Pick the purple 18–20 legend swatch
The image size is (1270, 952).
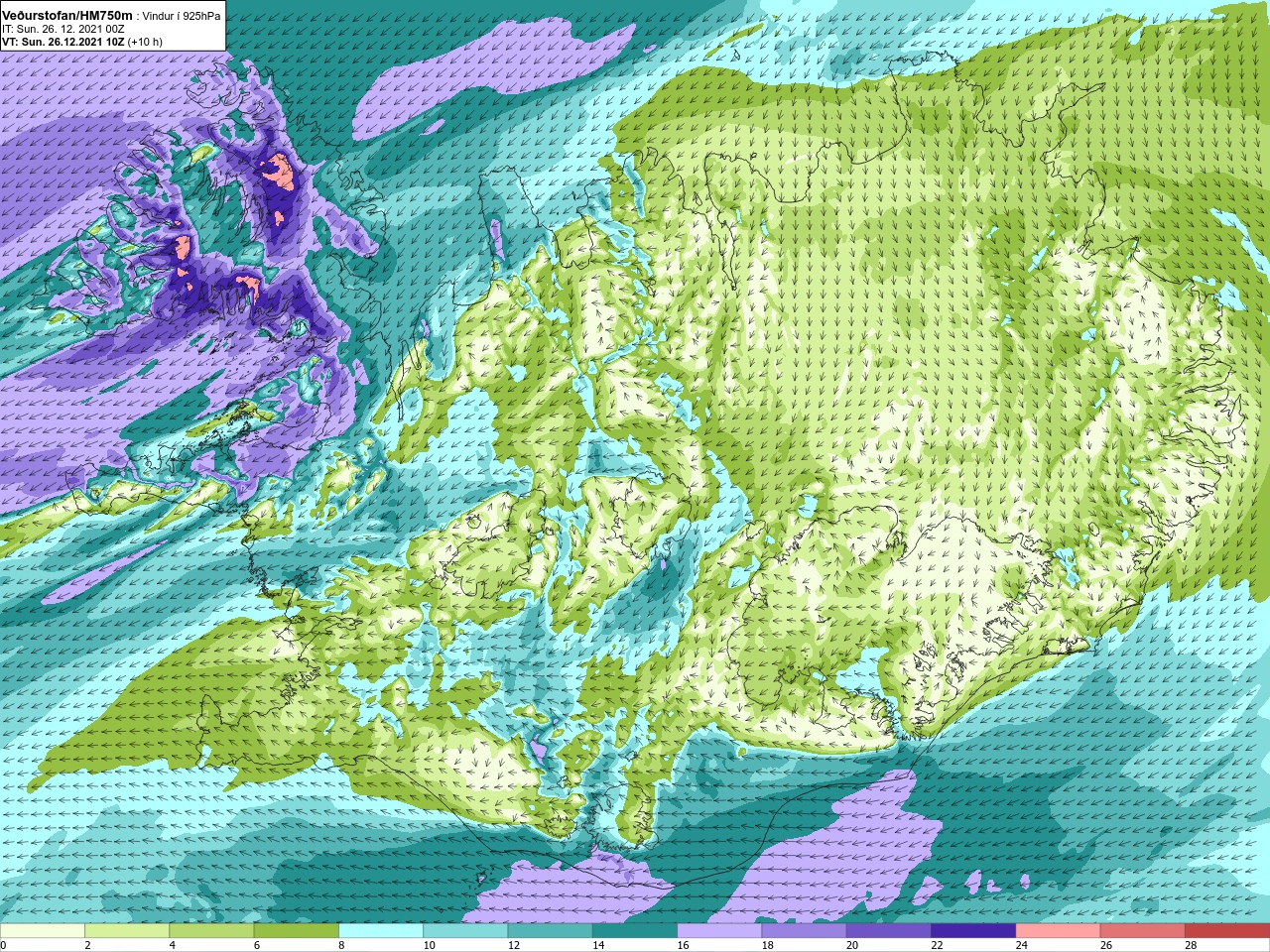804,931
